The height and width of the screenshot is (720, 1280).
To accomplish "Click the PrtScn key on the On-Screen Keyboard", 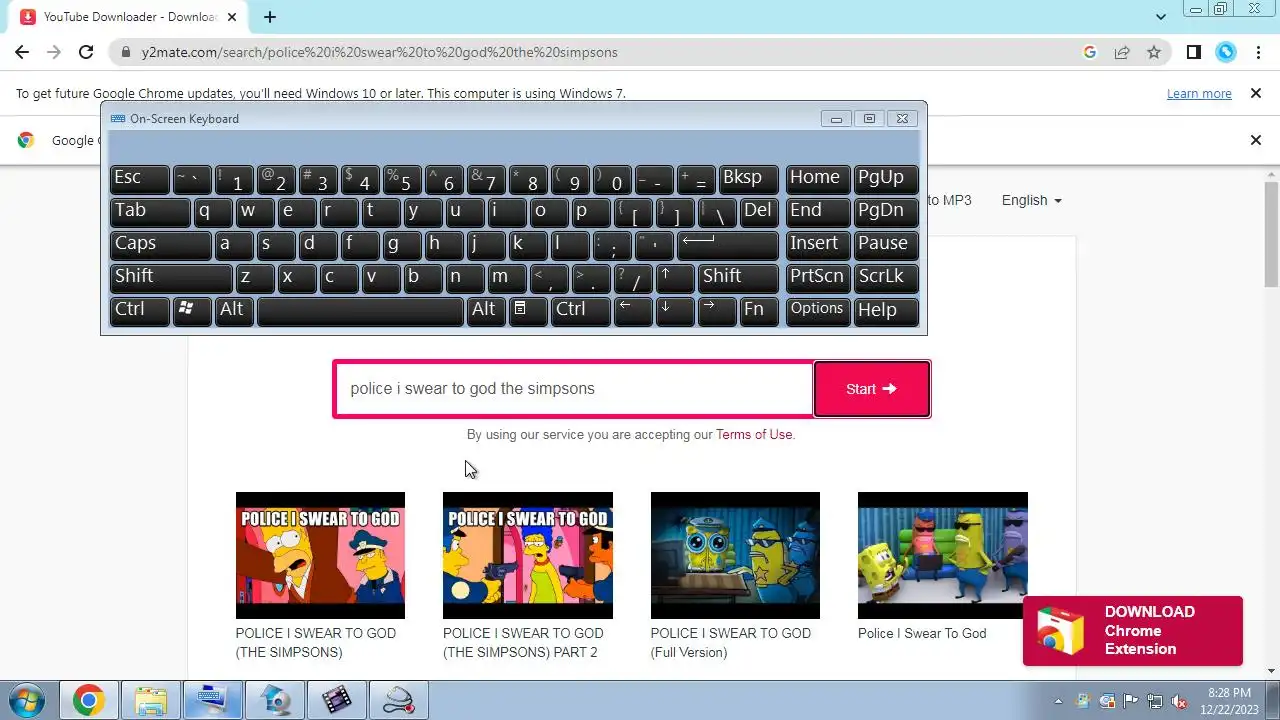I will coord(818,278).
